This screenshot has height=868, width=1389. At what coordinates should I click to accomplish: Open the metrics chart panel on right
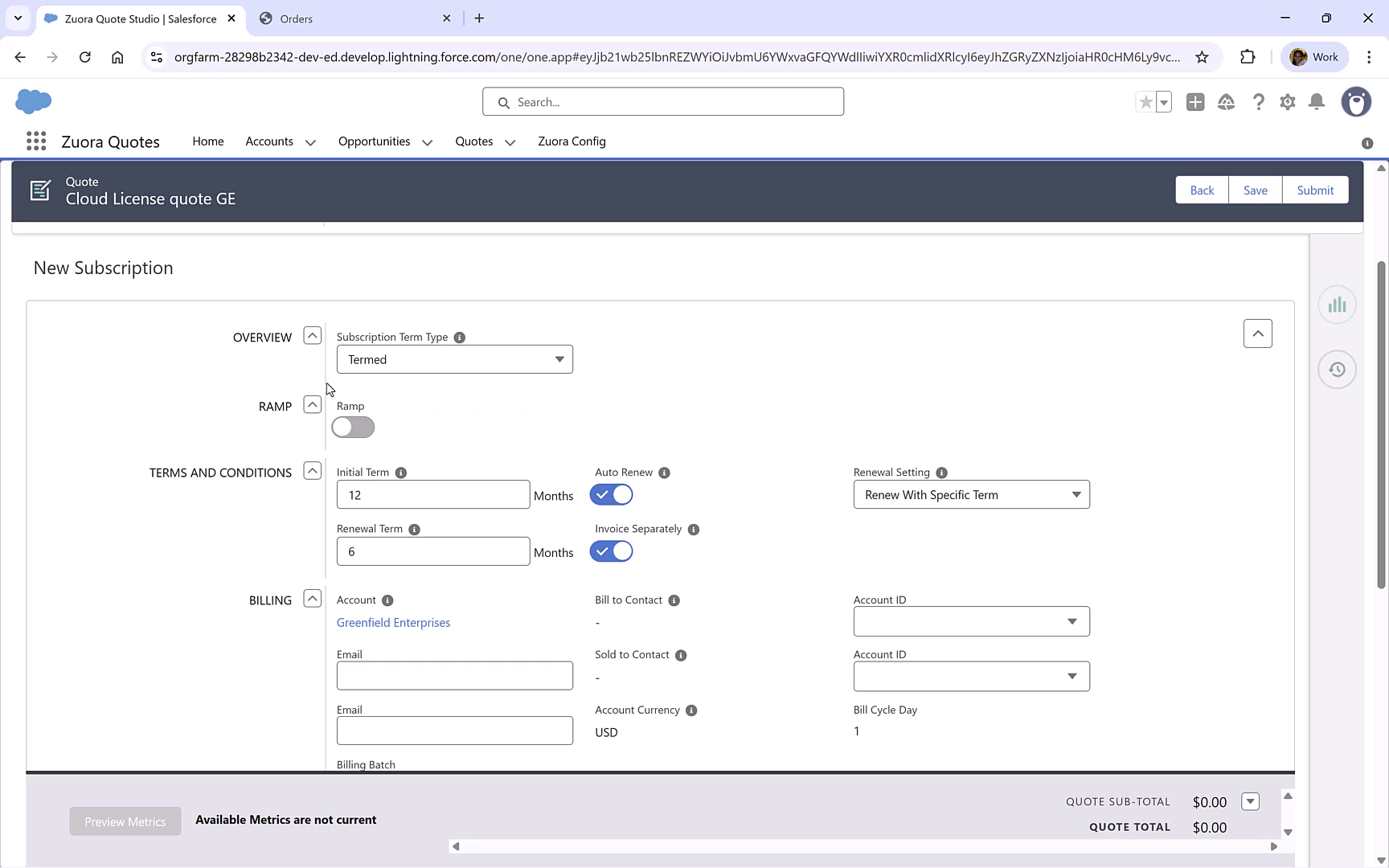pos(1337,305)
